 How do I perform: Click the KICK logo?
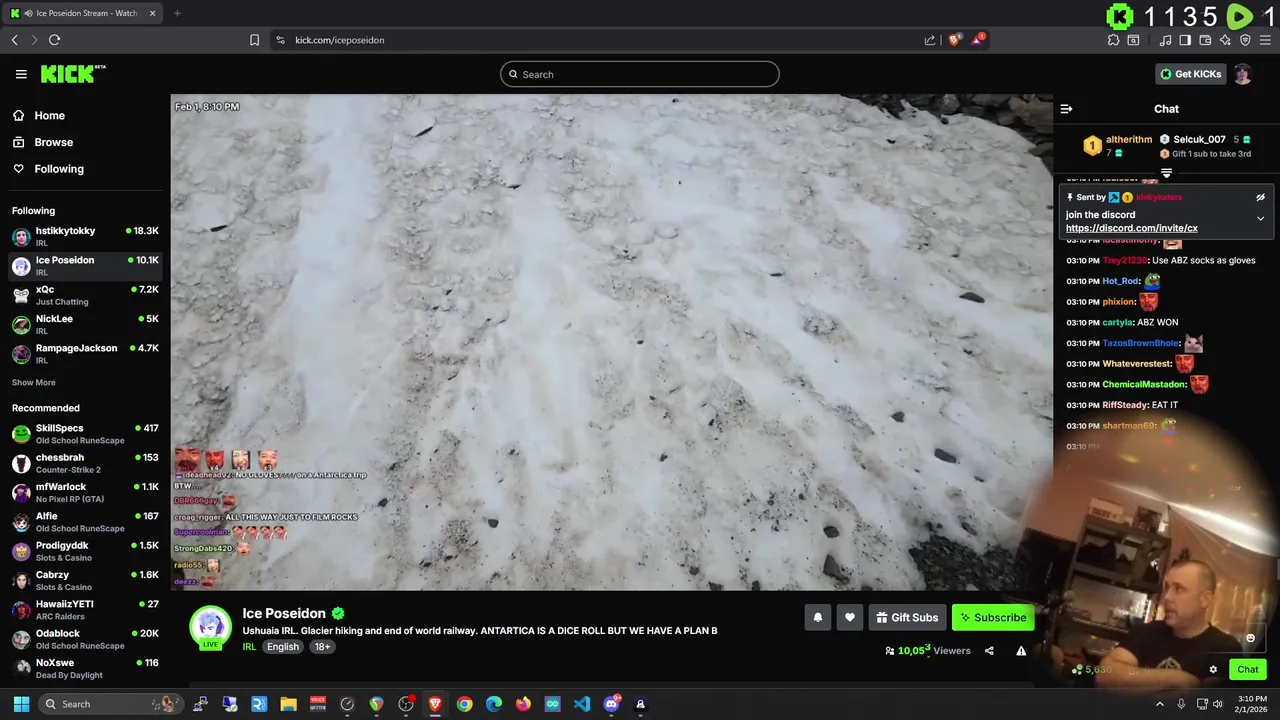click(x=72, y=74)
